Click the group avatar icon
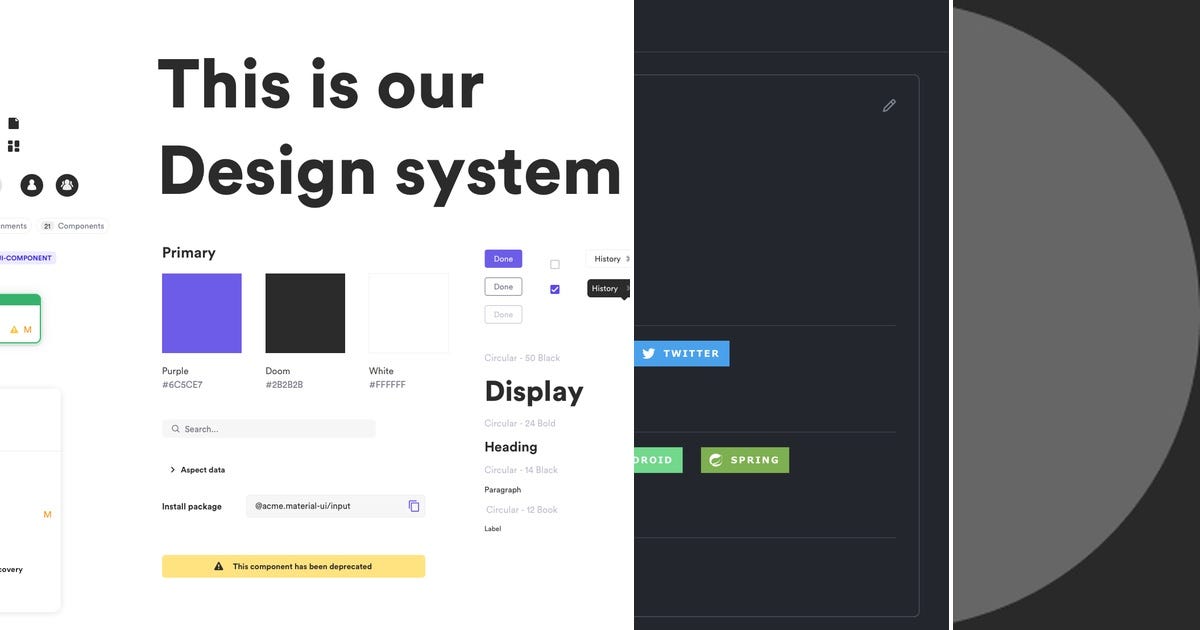 pos(66,184)
